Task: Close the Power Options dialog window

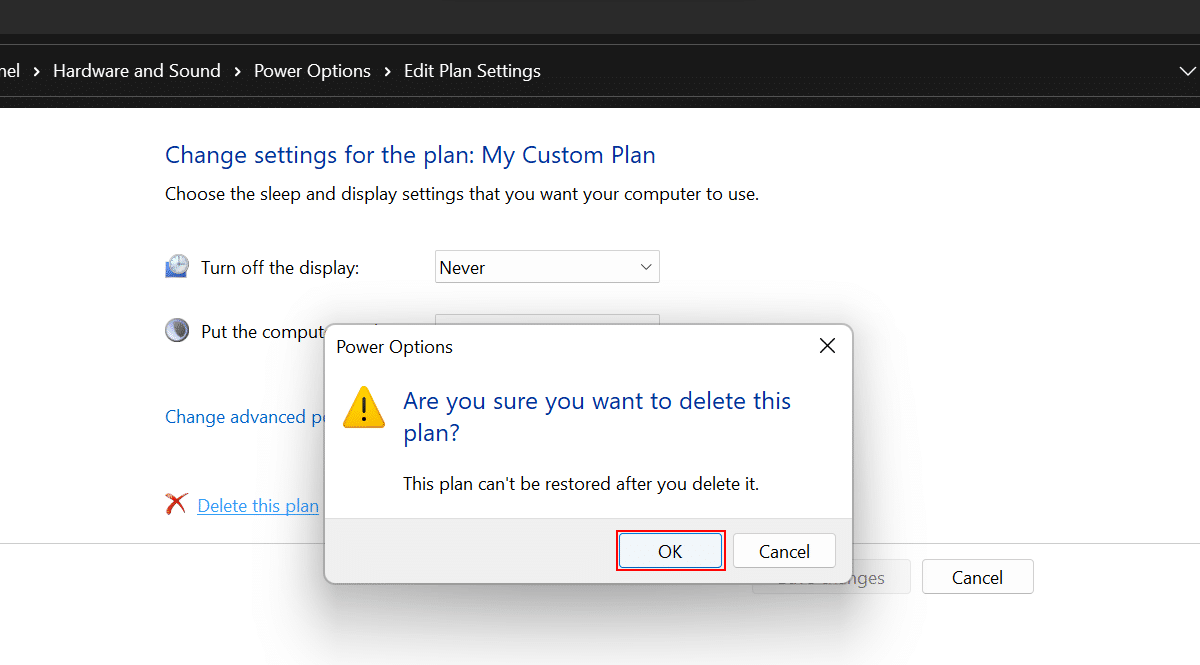Action: click(827, 346)
